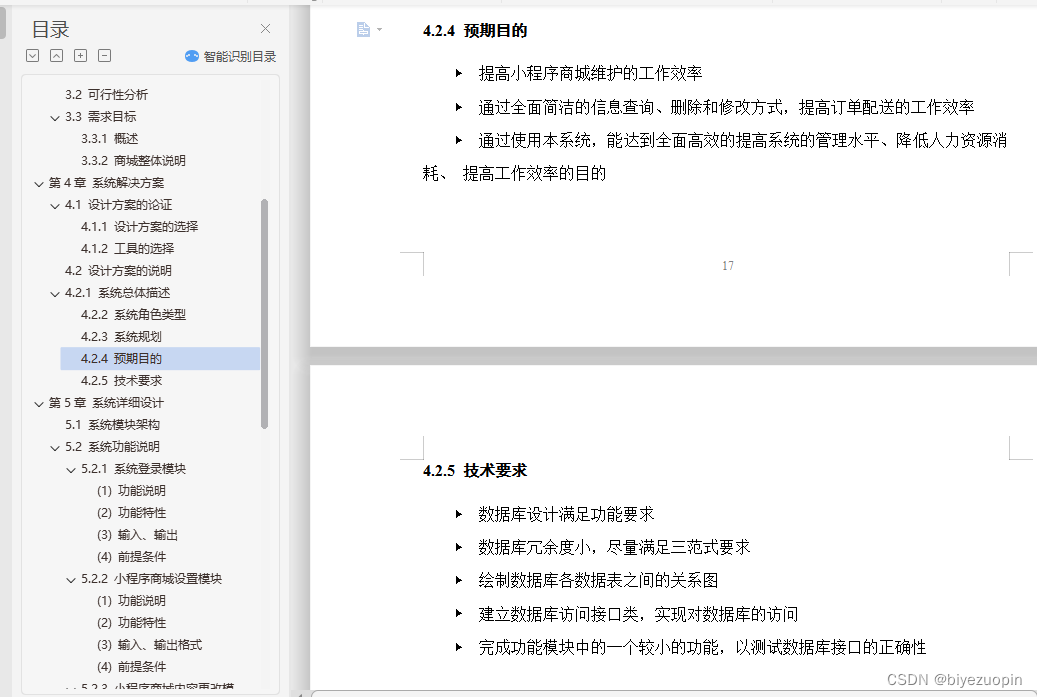This screenshot has height=697, width=1037.
Task: Click the 4.2.4 预期目的 heading in the document
Action: point(475,30)
